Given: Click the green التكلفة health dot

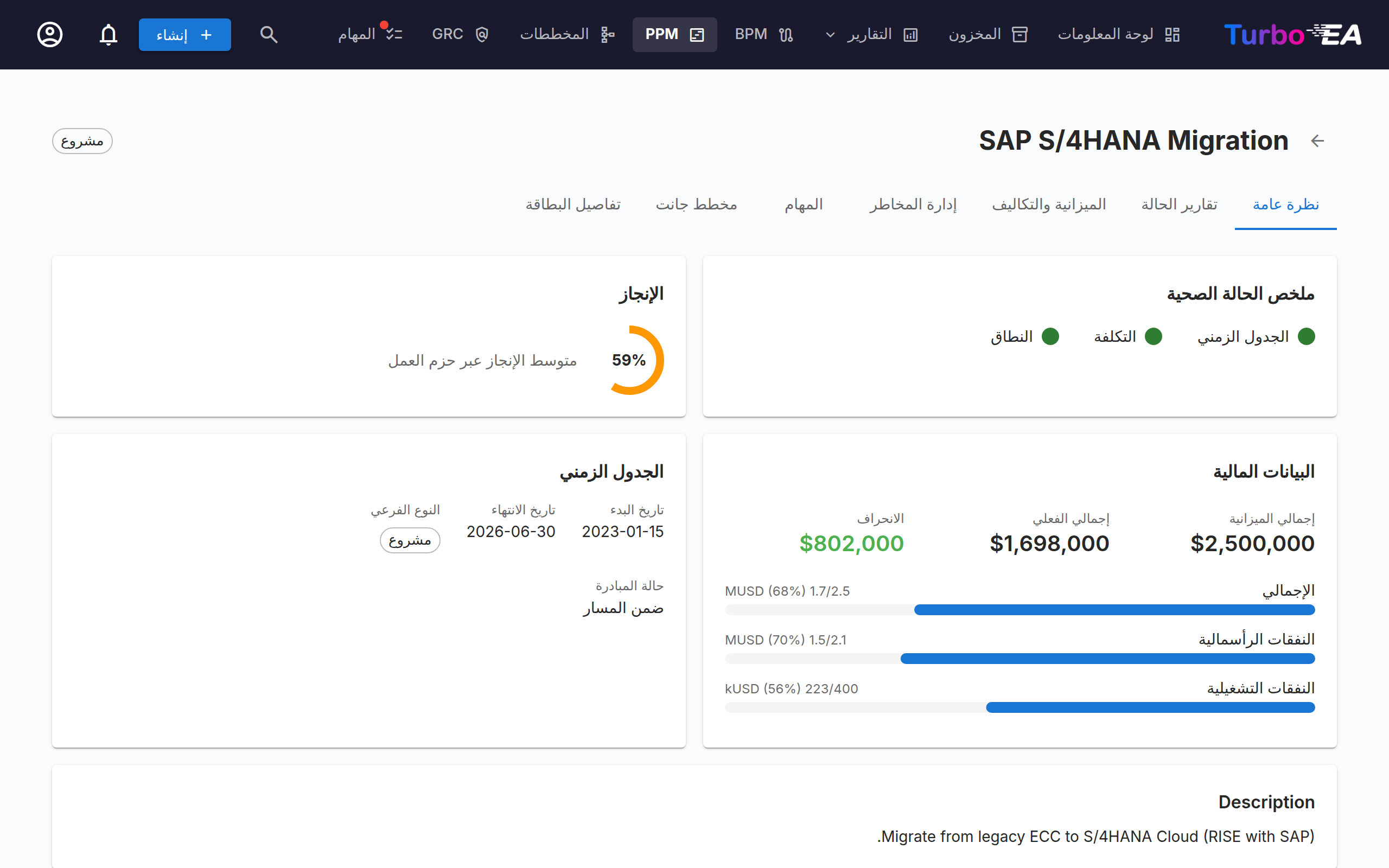Looking at the screenshot, I should [x=1153, y=336].
